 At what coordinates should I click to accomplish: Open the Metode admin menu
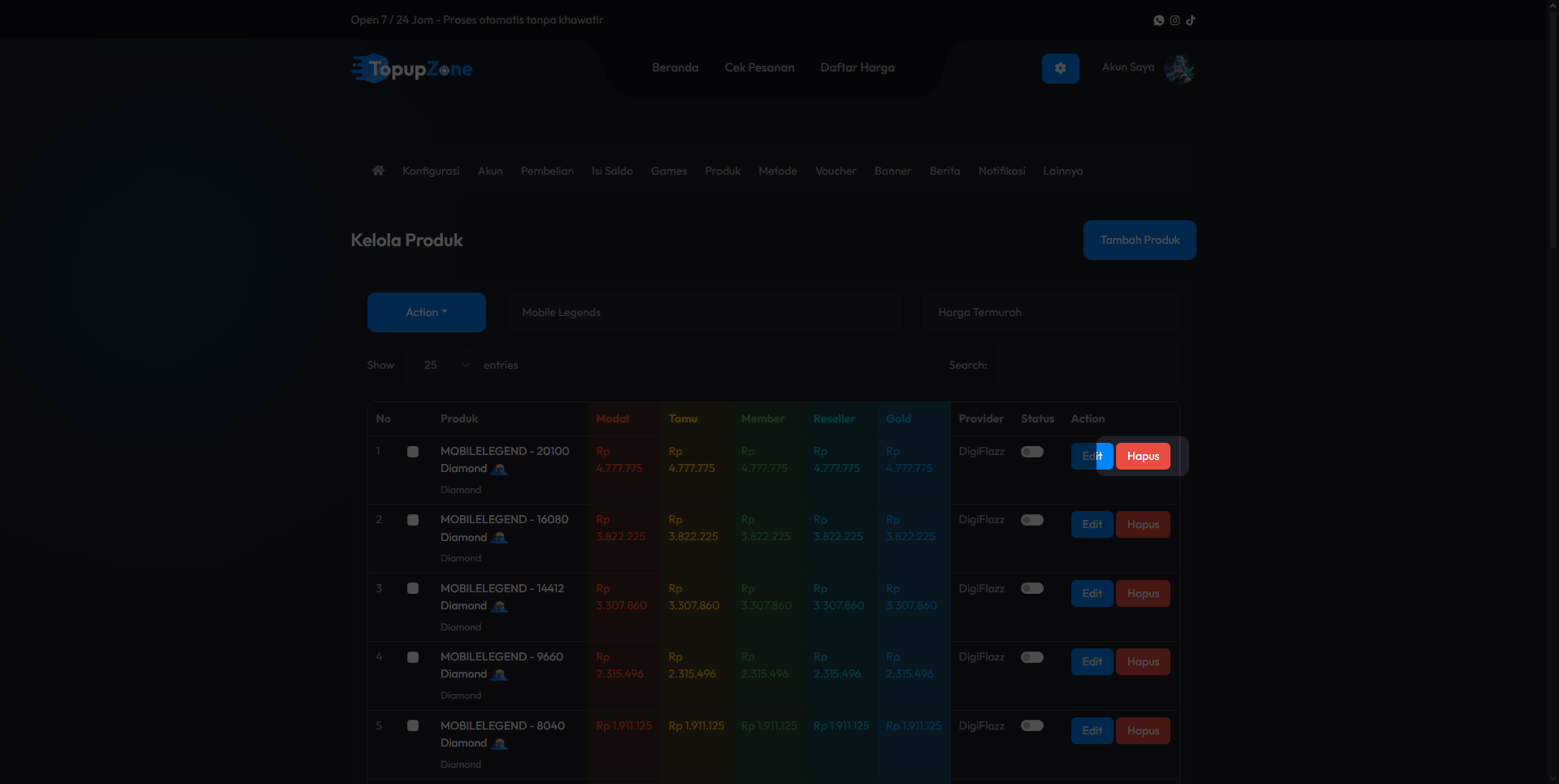[x=778, y=171]
